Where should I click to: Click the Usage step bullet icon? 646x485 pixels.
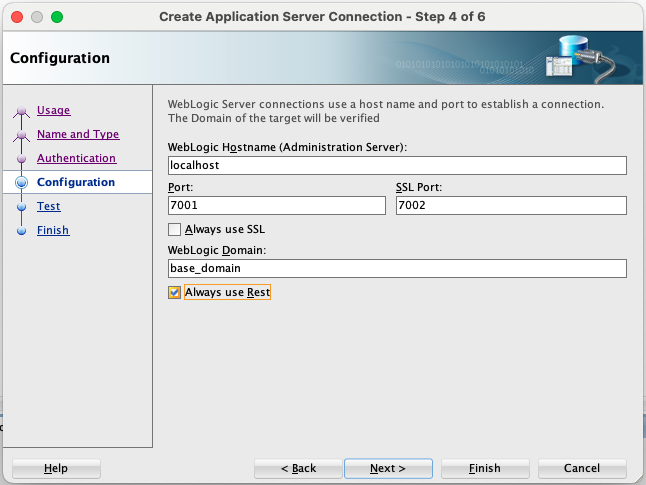[x=21, y=111]
